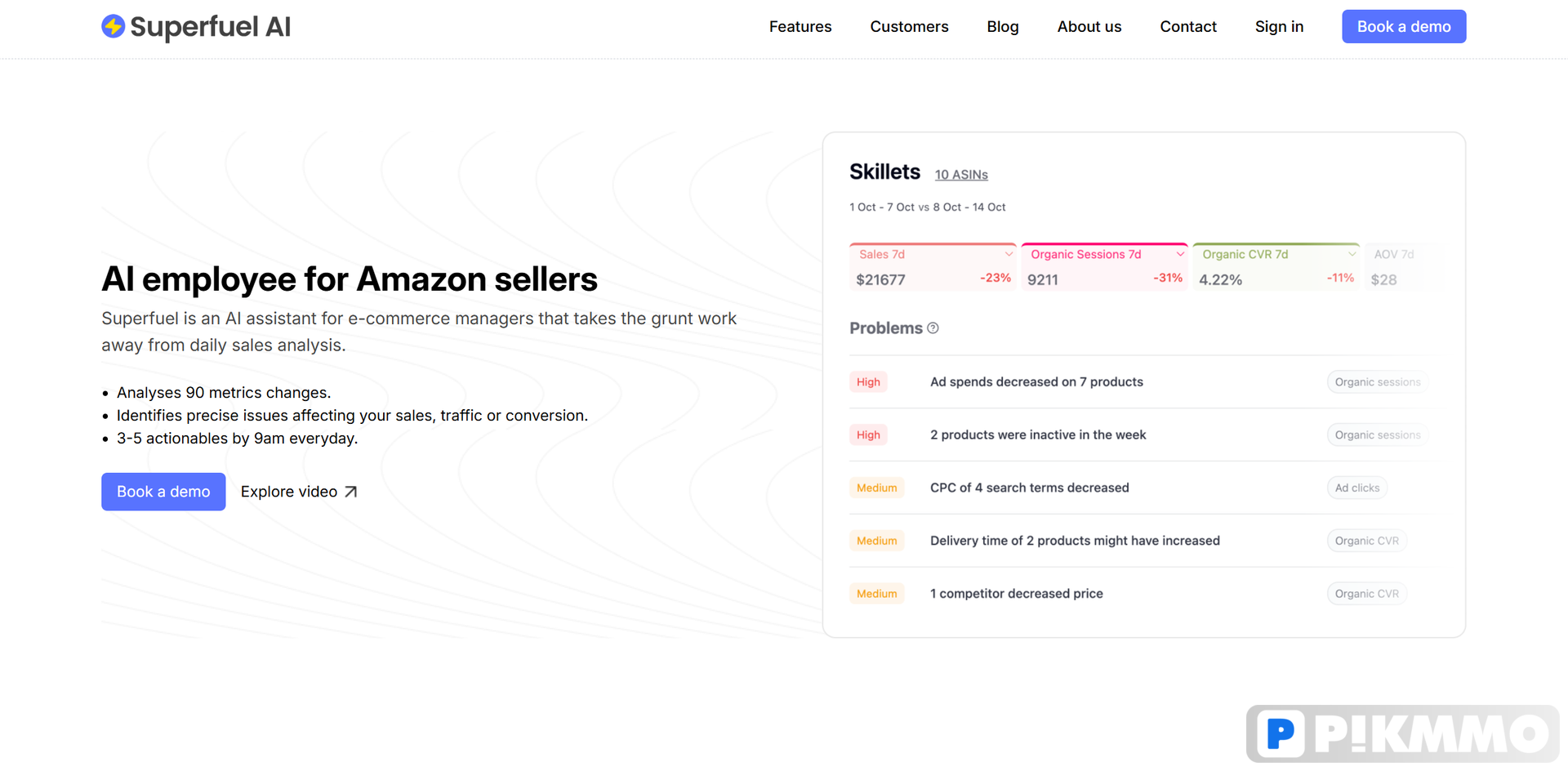Viewport: 1568px width, 771px height.
Task: Click the Sign in link
Action: 1279,26
